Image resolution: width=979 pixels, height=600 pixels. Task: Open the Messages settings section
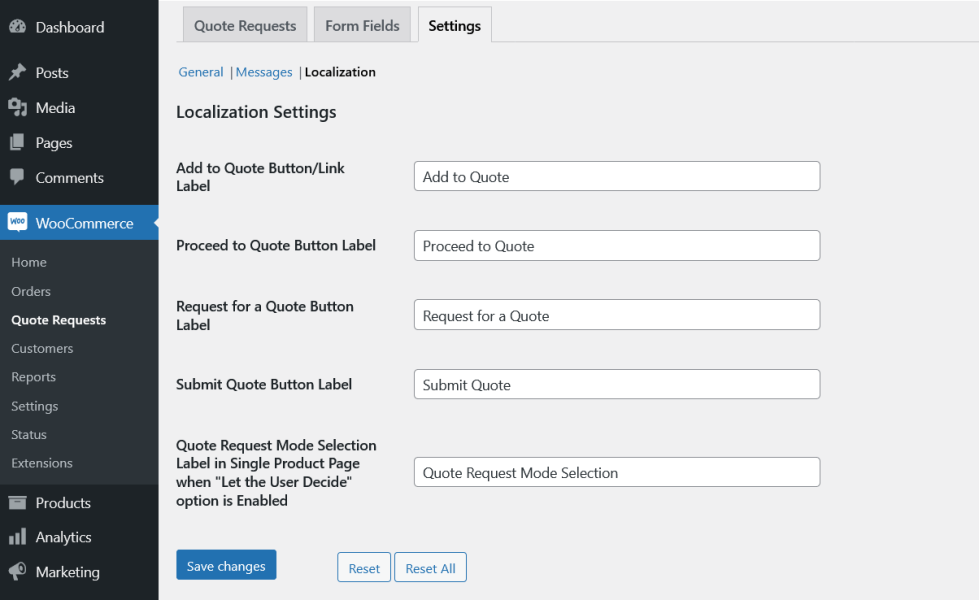[x=264, y=72]
